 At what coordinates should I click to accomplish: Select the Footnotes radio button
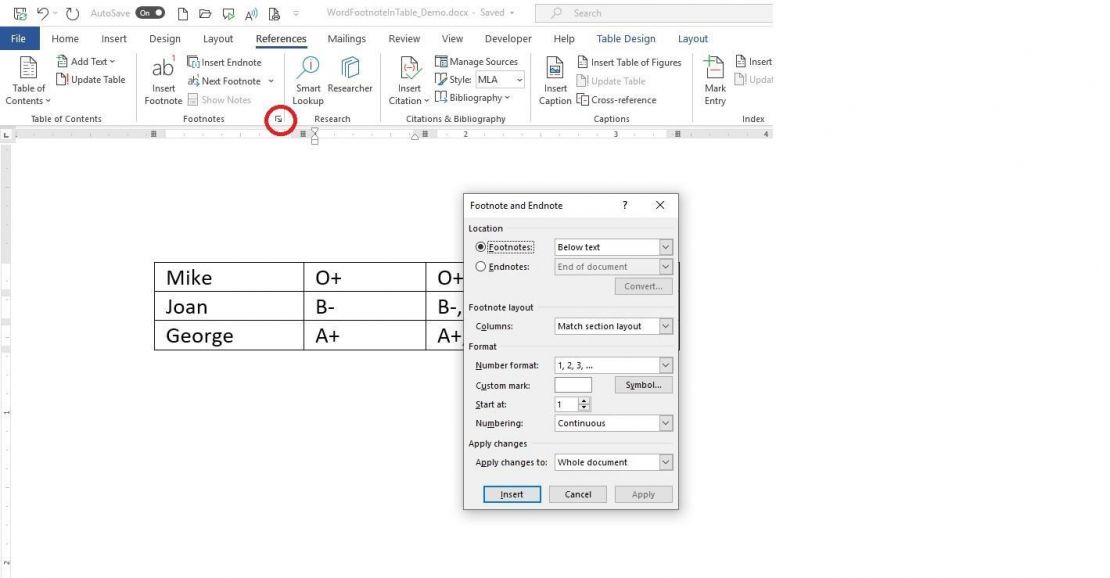pos(481,246)
